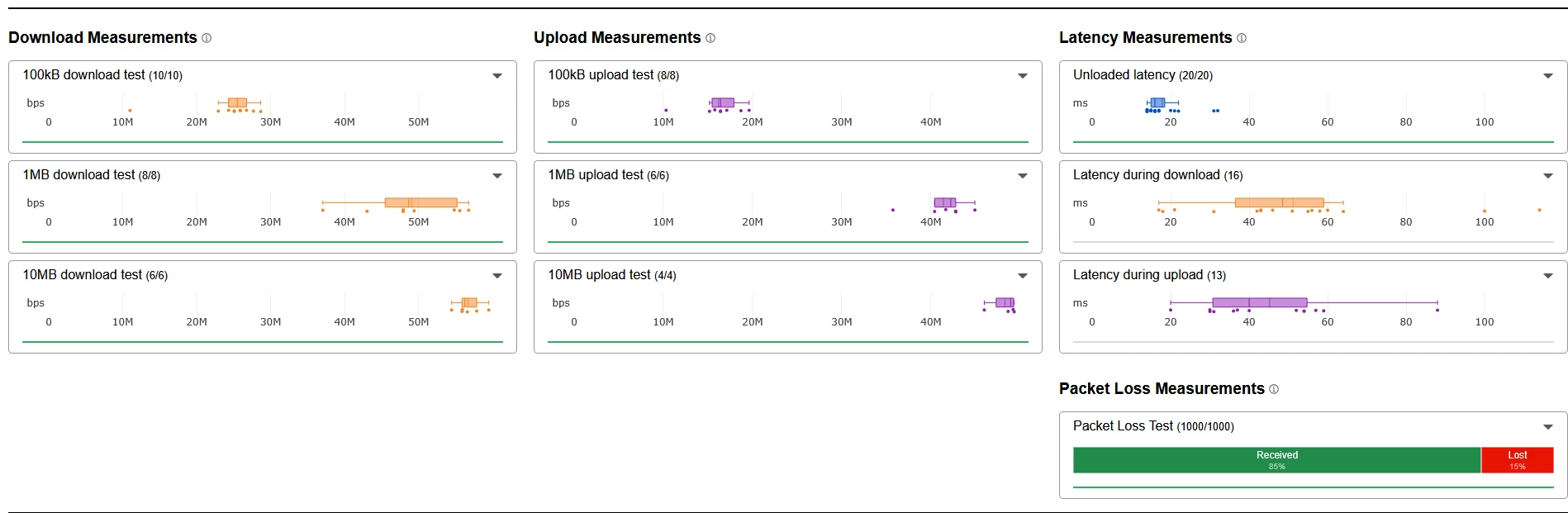Click the green Received packet bar

tap(1276, 460)
